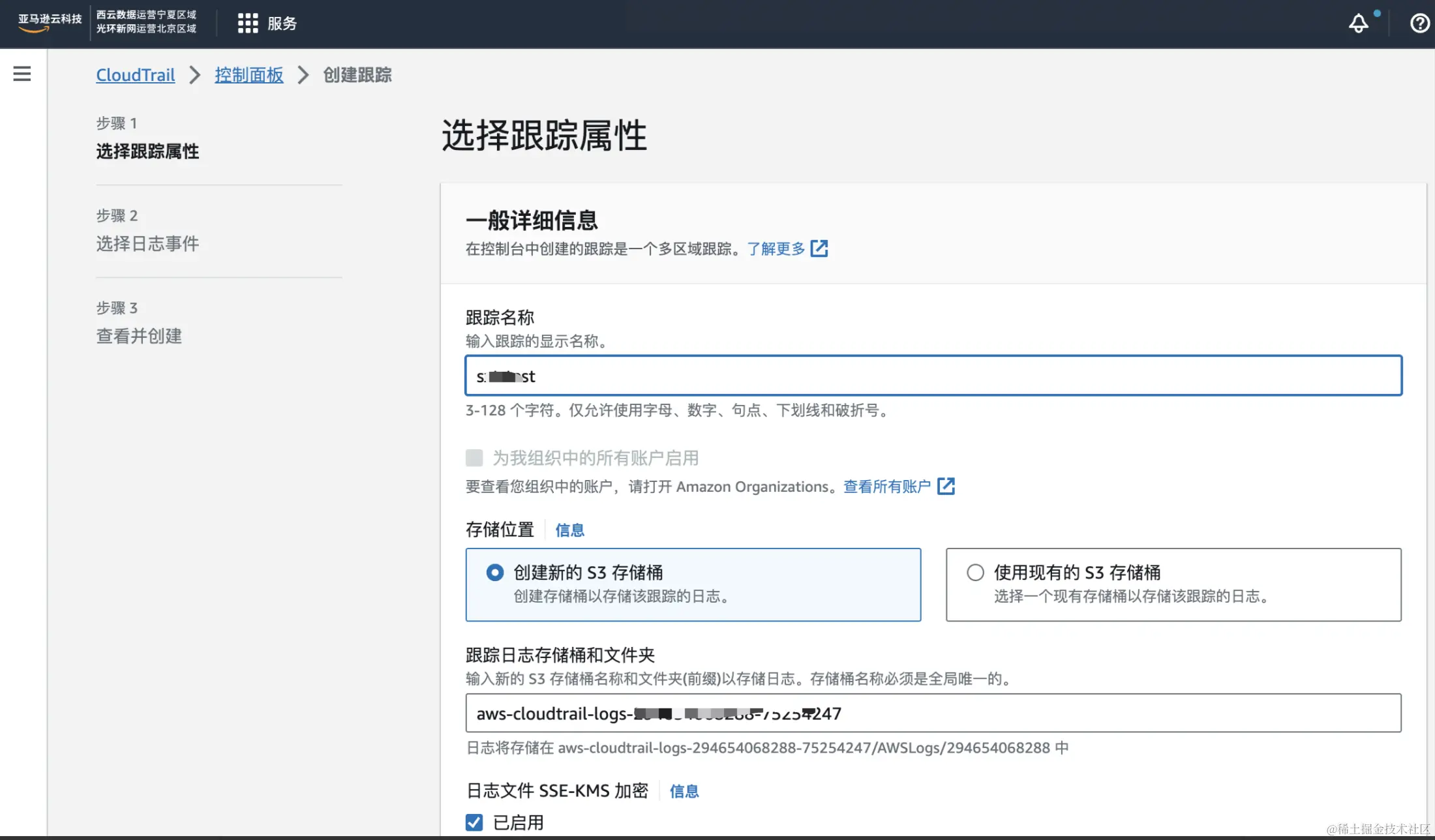
Task: Click the S3 bucket name input field
Action: click(x=933, y=713)
